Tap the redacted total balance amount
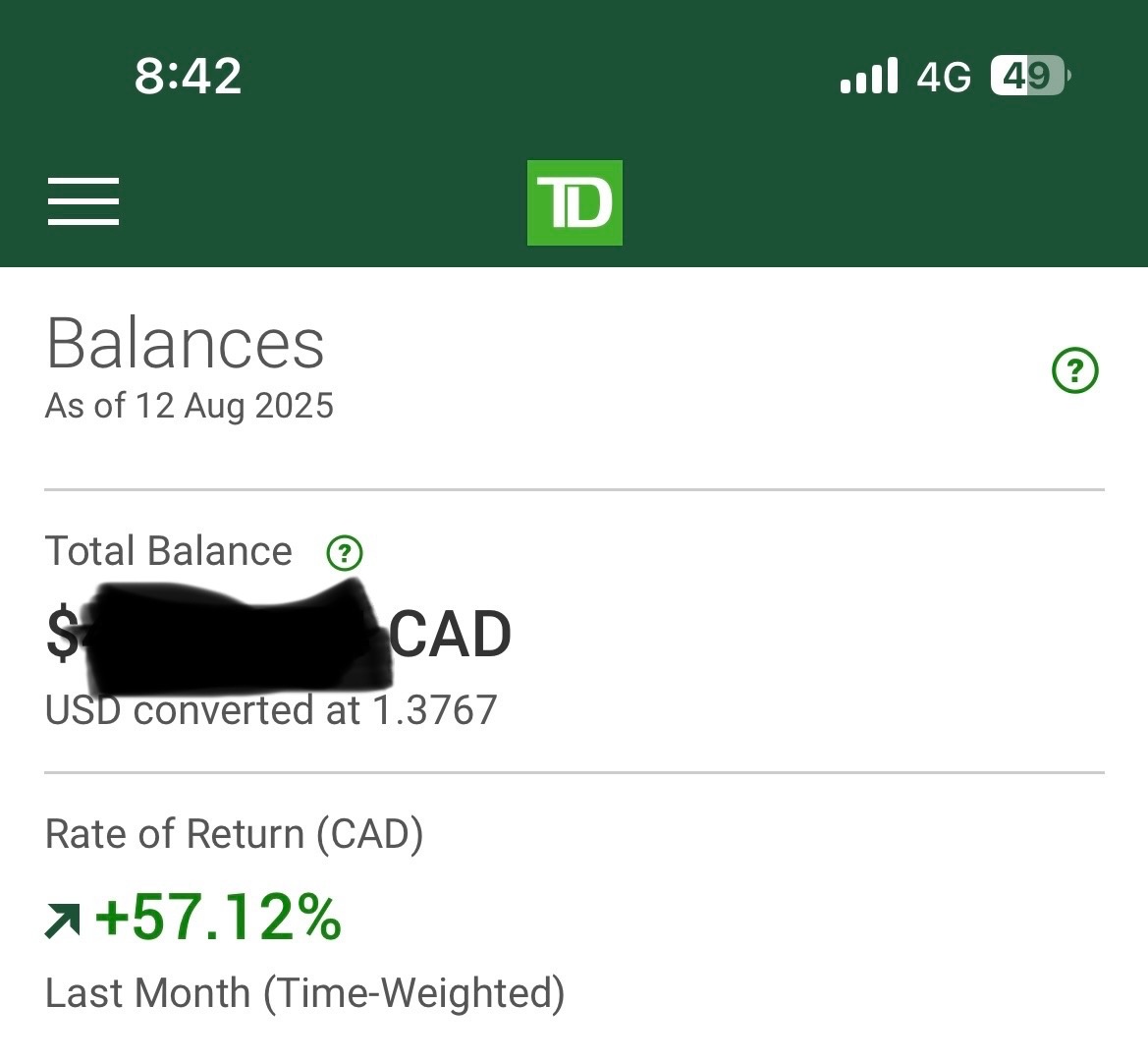This screenshot has width=1148, height=1062. click(x=238, y=636)
